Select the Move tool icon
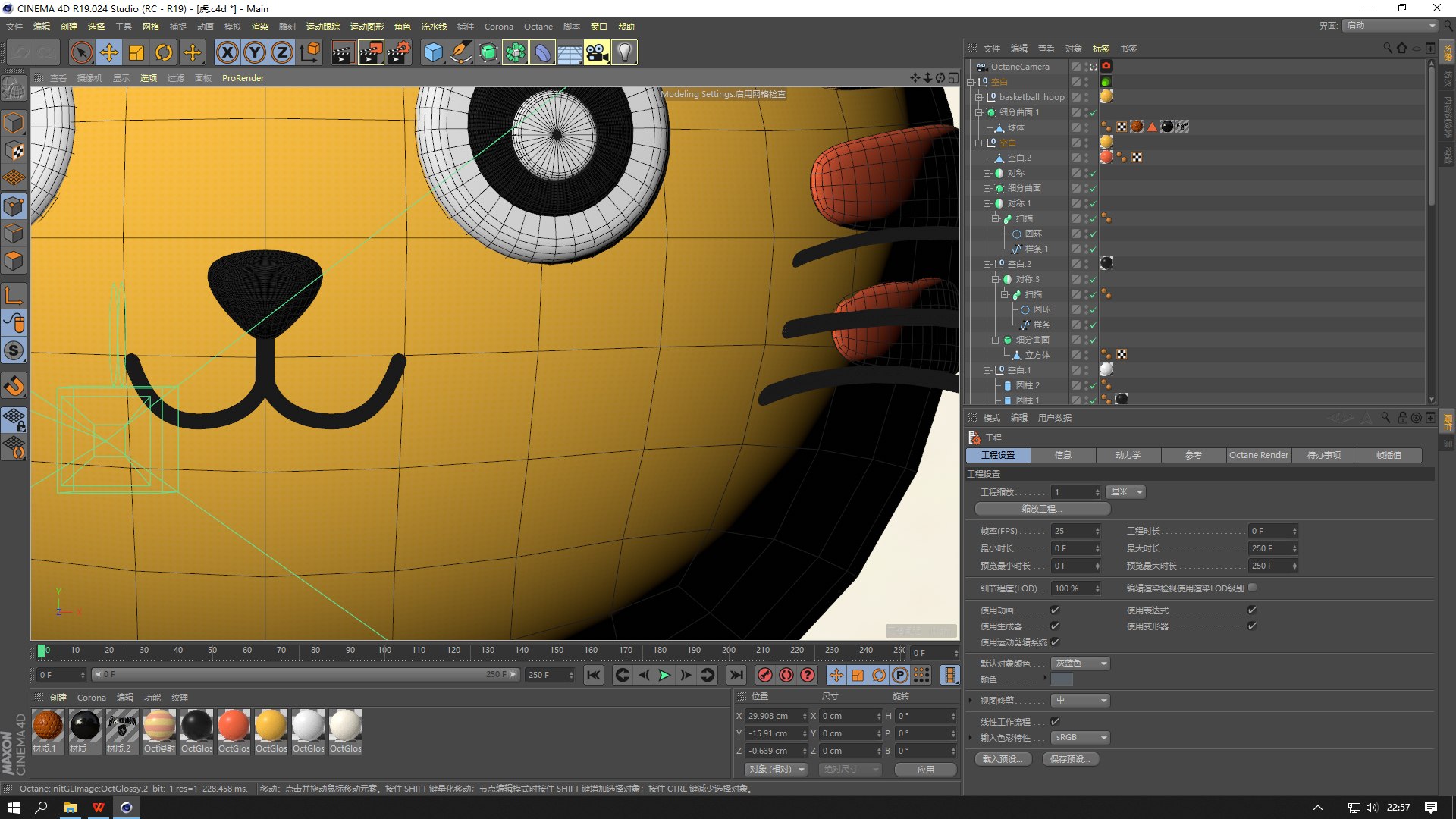The width and height of the screenshot is (1456, 819). 109,53
